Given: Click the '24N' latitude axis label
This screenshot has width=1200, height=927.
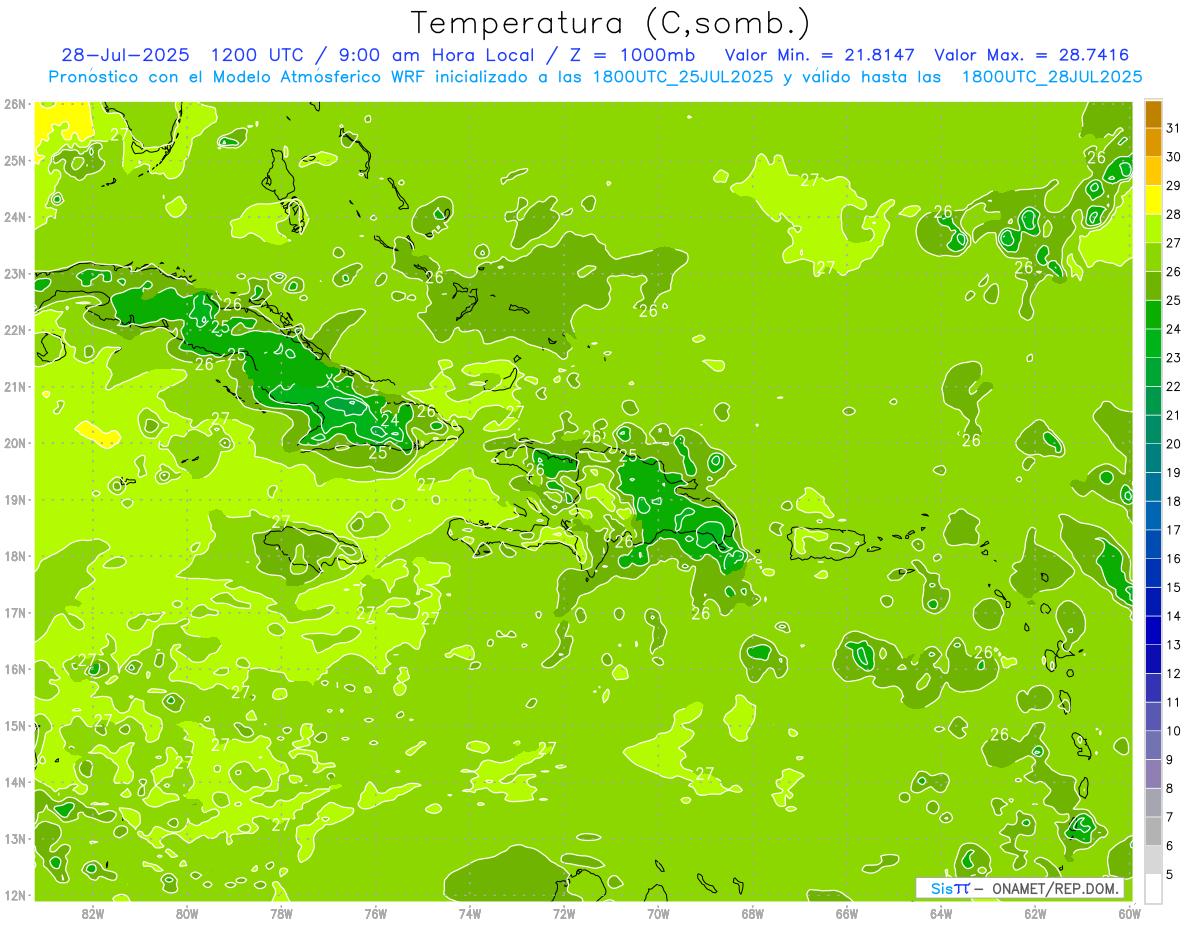Looking at the screenshot, I should (15, 217).
